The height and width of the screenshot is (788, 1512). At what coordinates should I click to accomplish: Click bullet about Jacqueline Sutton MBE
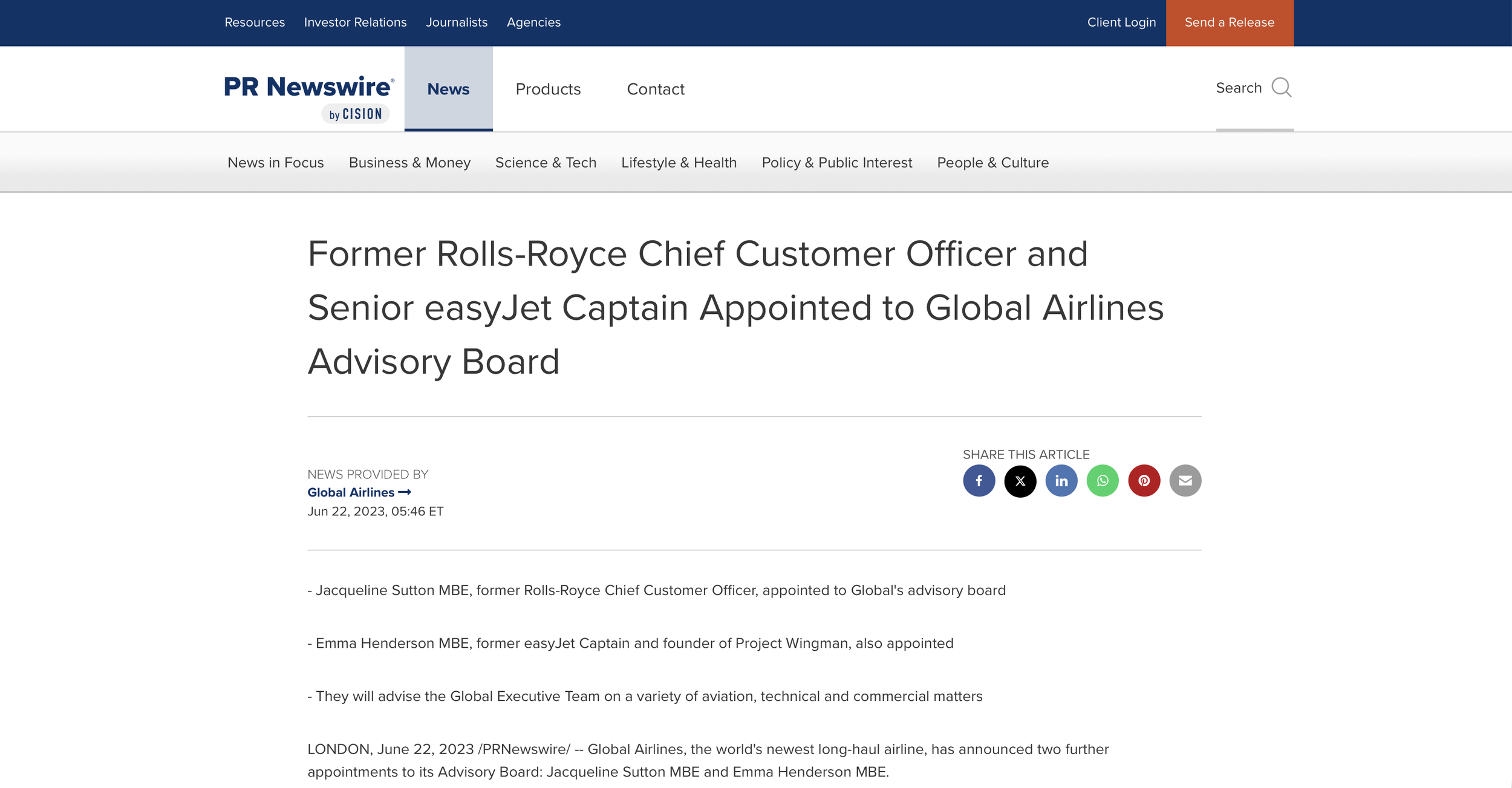coord(656,590)
